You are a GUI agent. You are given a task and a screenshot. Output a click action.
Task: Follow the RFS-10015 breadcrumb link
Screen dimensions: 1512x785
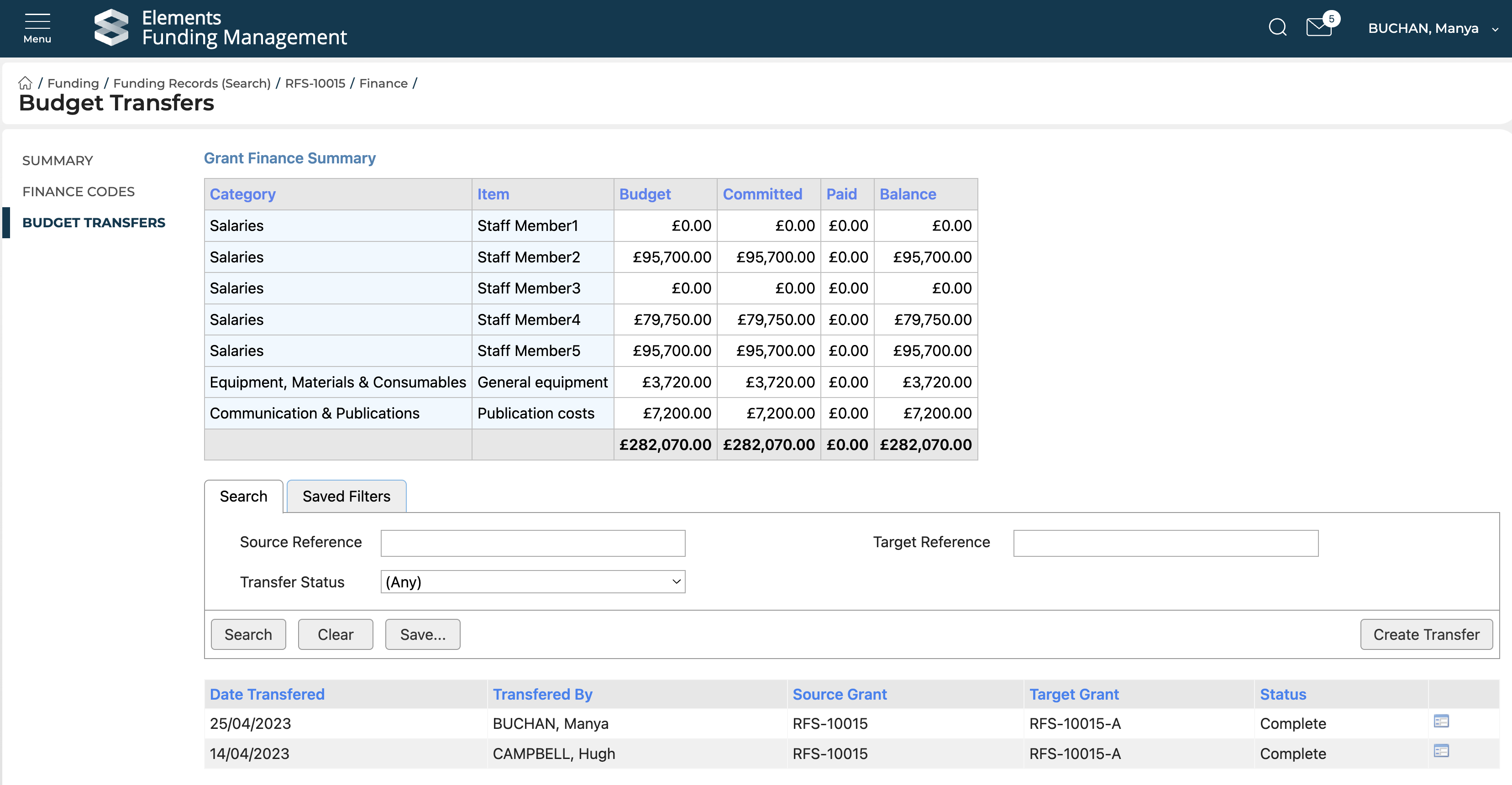315,84
